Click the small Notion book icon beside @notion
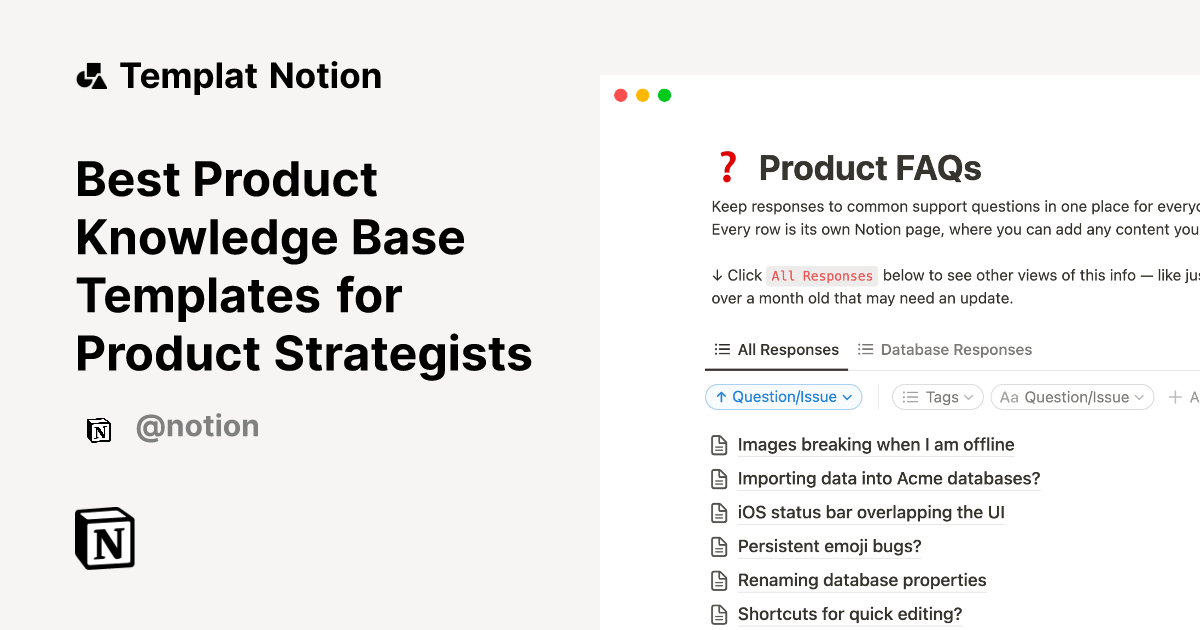 (x=99, y=430)
